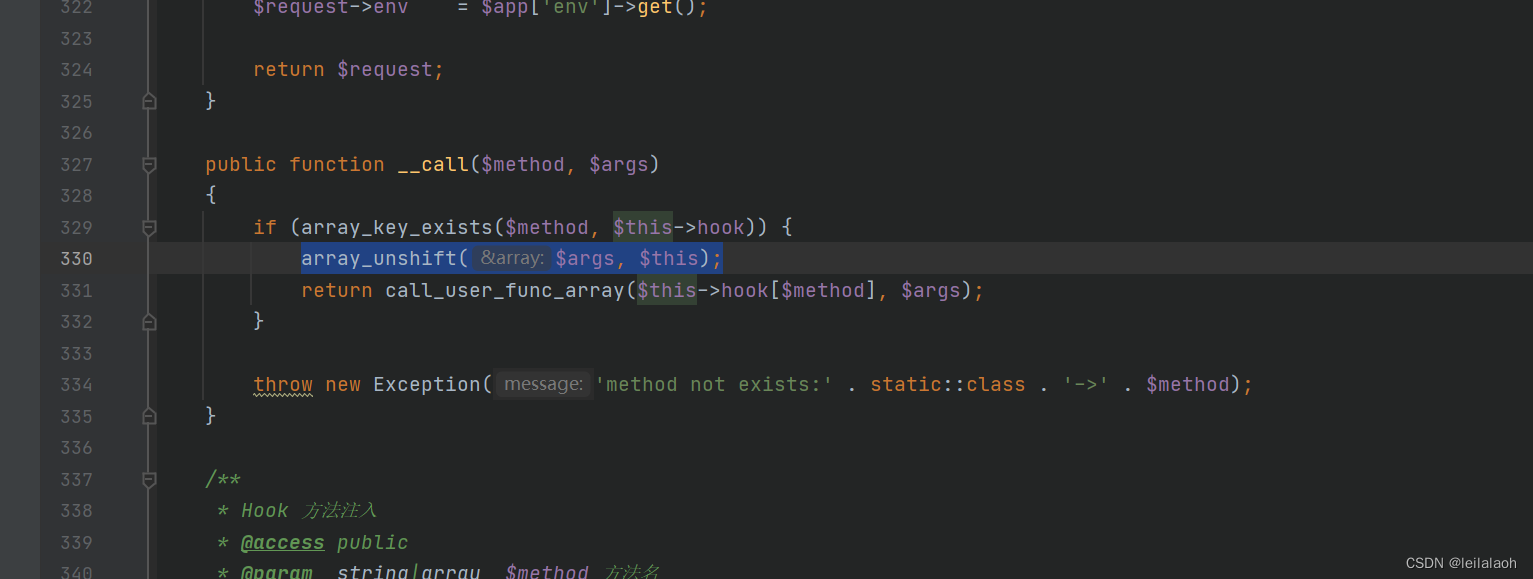Viewport: 1533px width, 579px height.
Task: Click the fold marker beside line 332
Action: 148,321
